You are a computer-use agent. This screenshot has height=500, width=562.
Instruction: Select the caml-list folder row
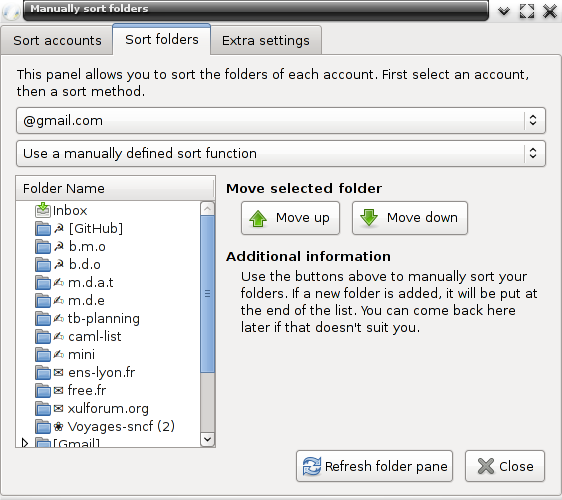[108, 337]
